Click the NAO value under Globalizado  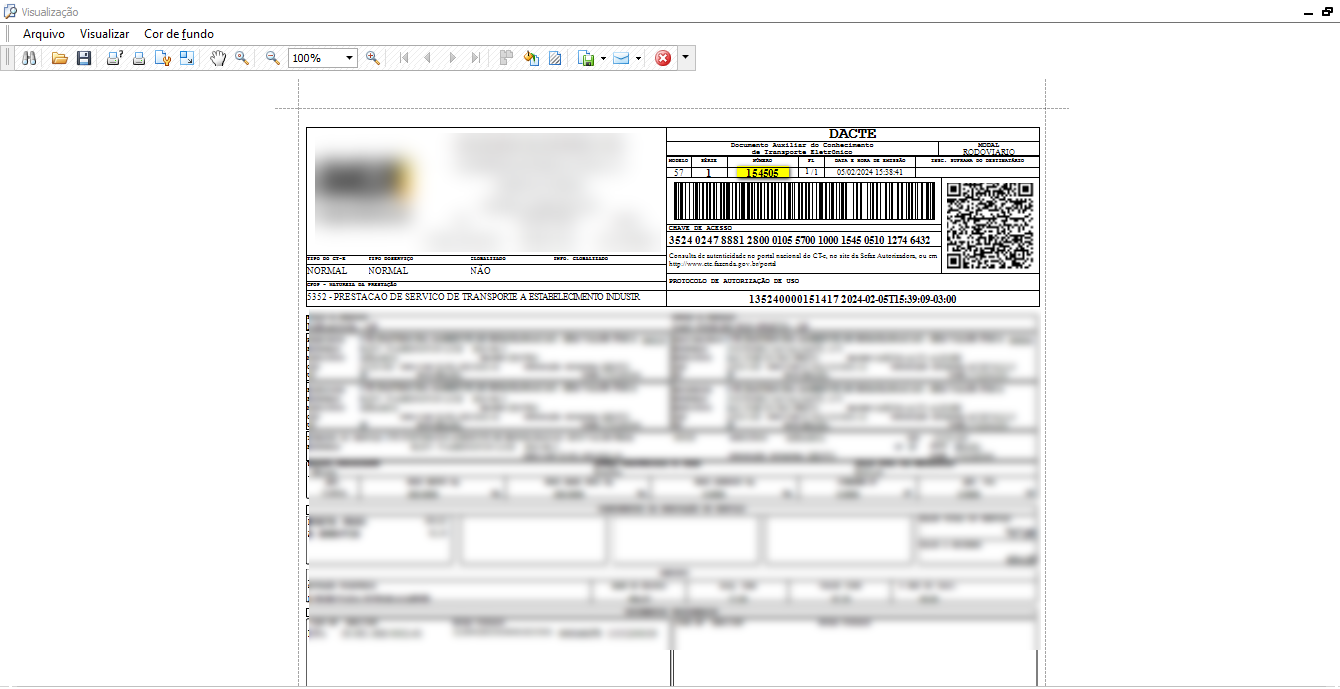pos(480,271)
